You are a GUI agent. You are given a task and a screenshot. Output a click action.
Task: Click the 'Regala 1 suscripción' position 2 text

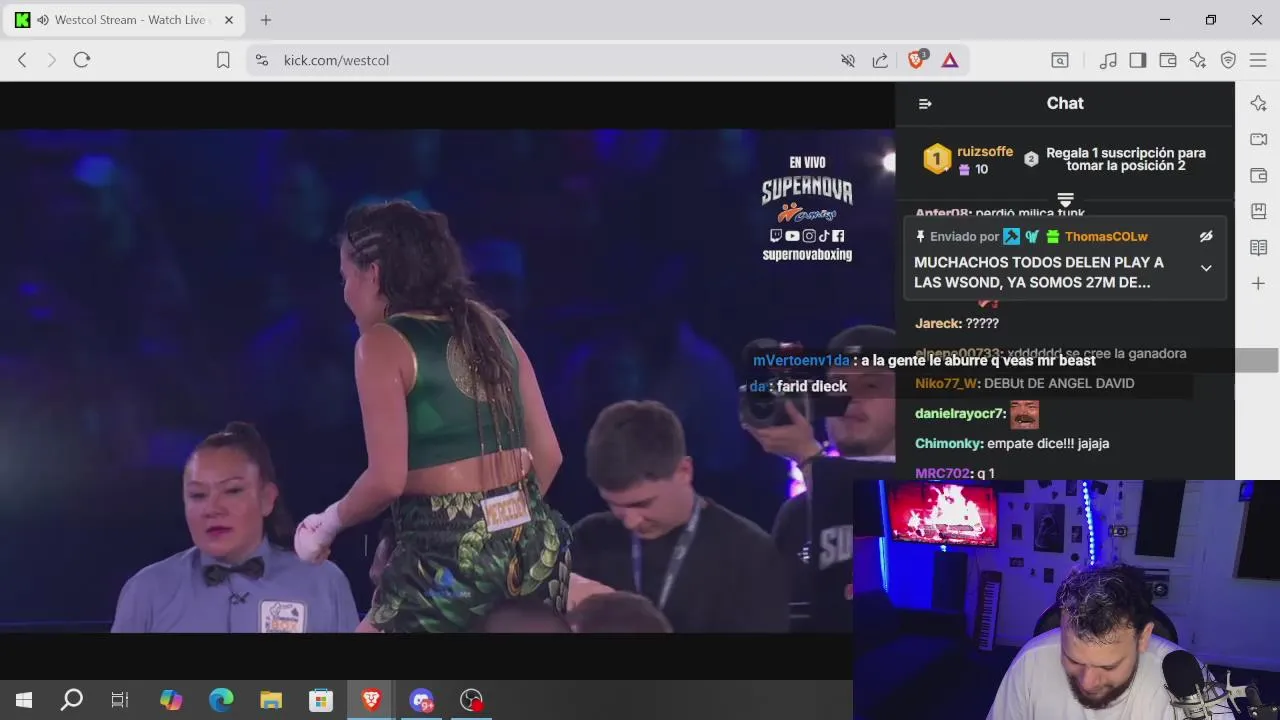click(x=1126, y=159)
